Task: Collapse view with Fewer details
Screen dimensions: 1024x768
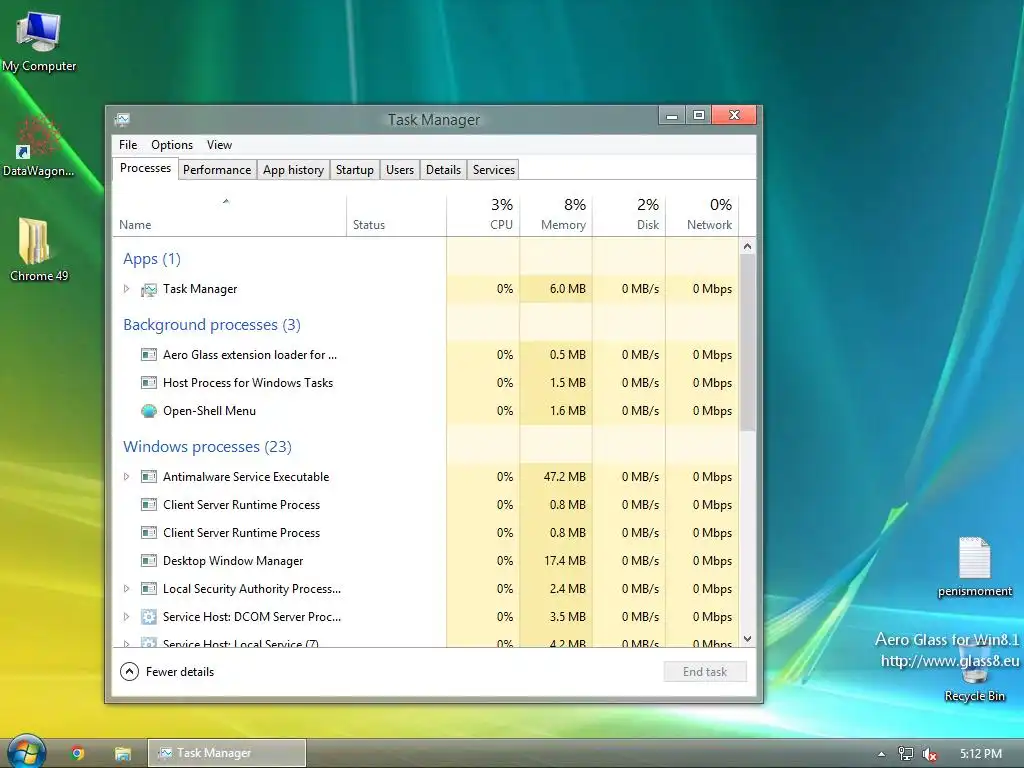Action: click(167, 671)
